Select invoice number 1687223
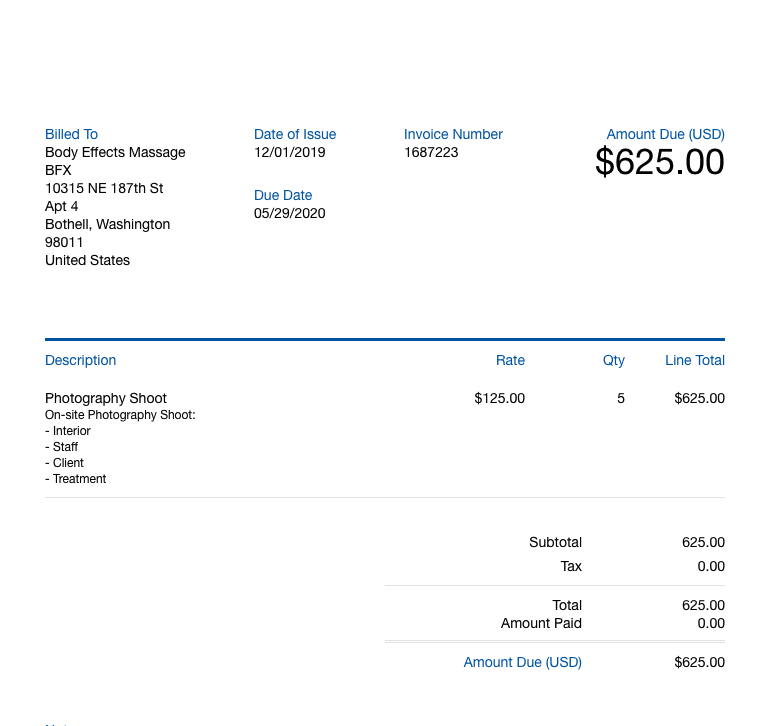 431,152
